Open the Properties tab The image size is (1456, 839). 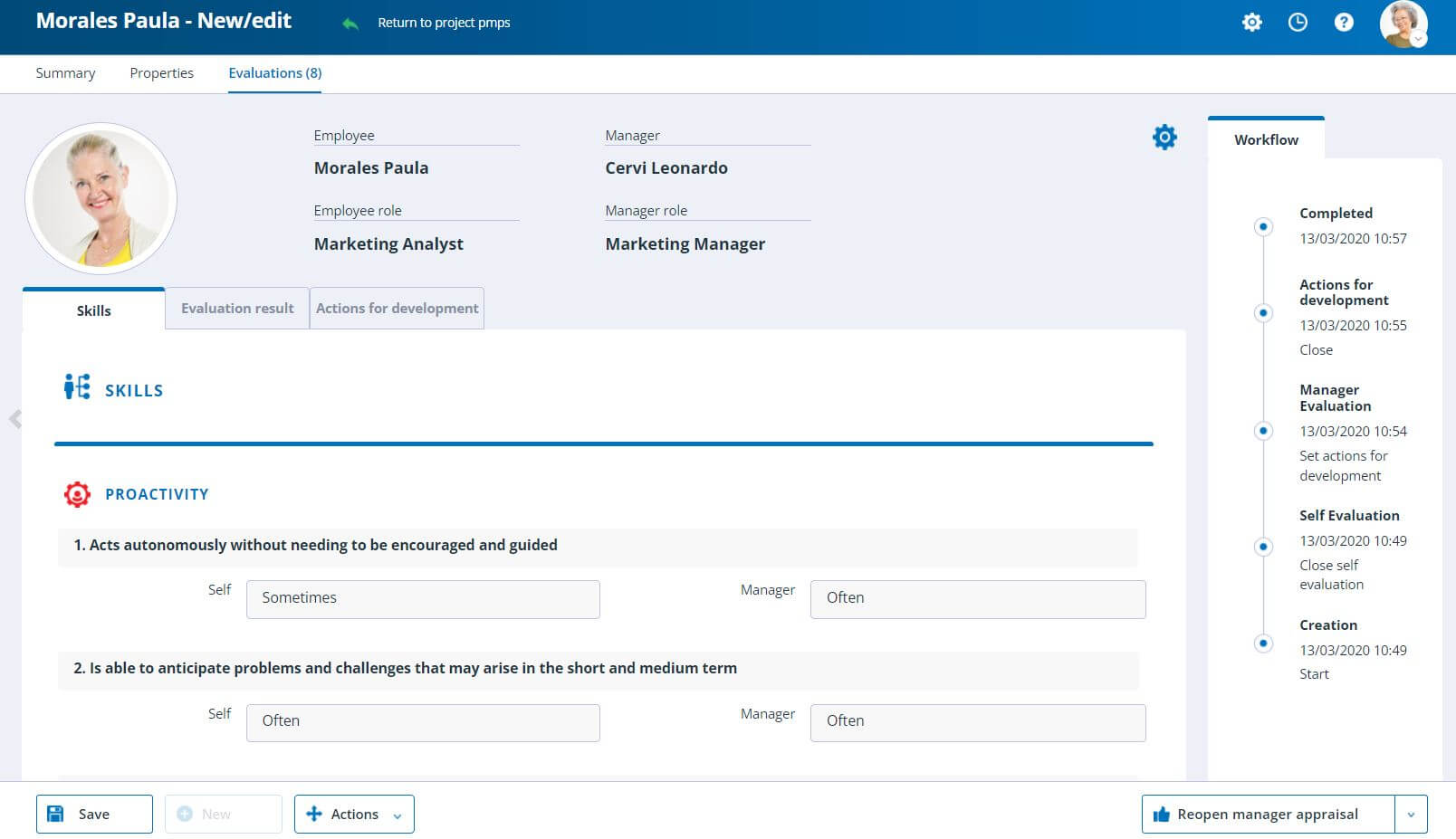[161, 72]
